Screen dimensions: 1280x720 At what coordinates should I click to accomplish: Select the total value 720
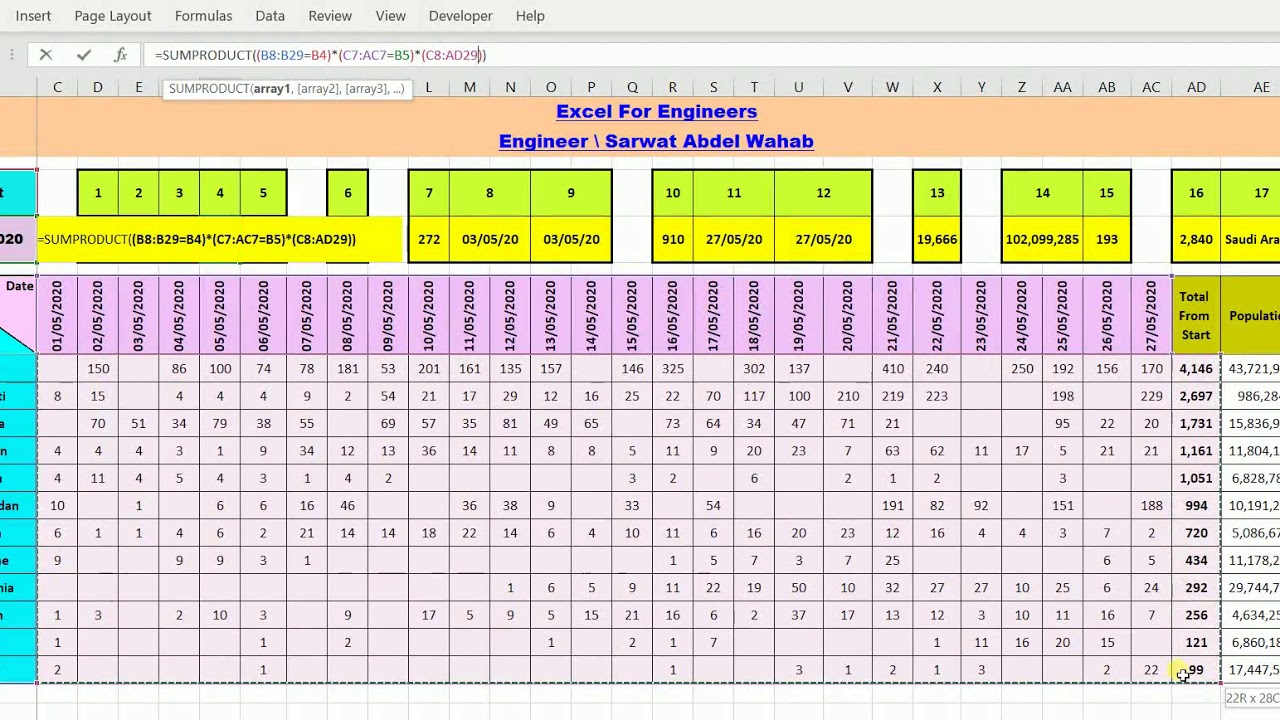[x=1196, y=533]
